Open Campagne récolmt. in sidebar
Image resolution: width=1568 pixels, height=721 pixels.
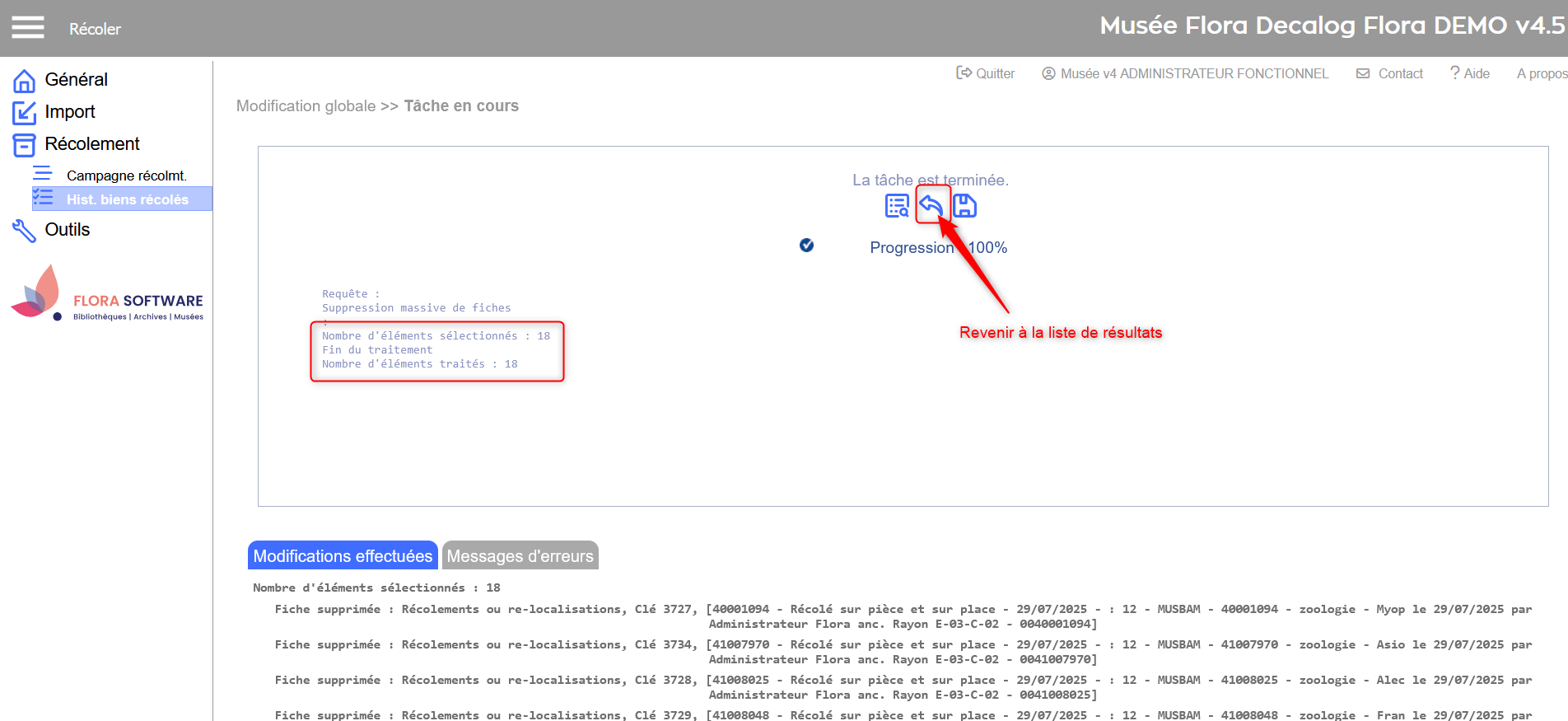click(x=126, y=176)
